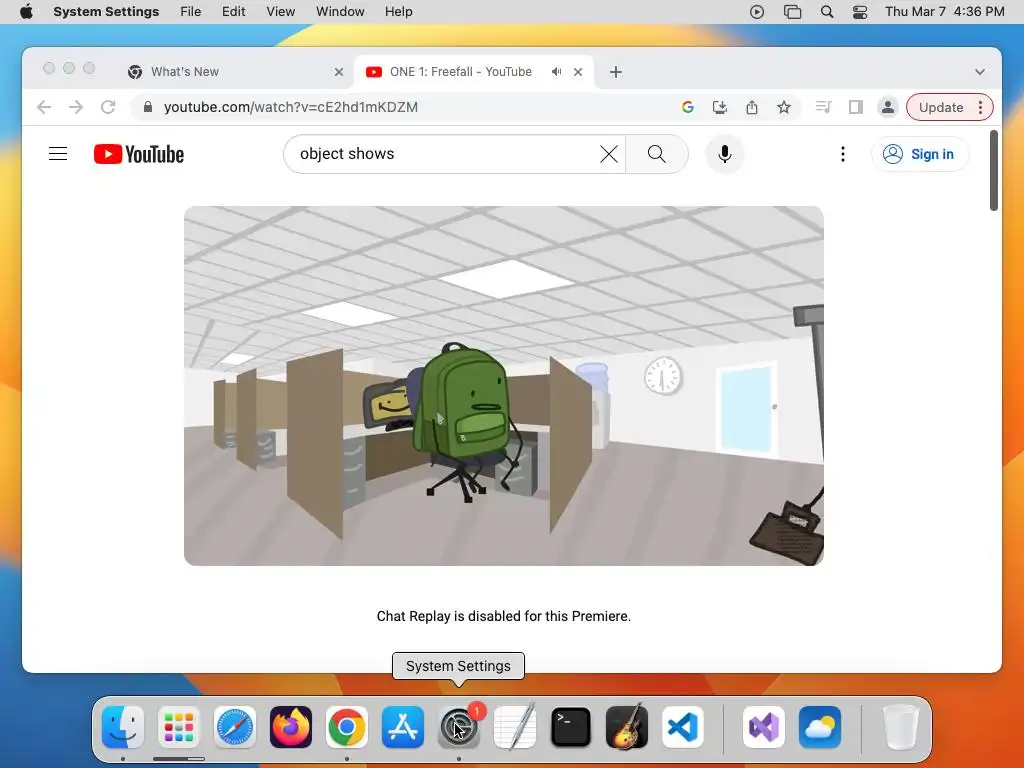The height and width of the screenshot is (768, 1024).
Task: Click Stage Manager menu bar icon
Action: [792, 12]
